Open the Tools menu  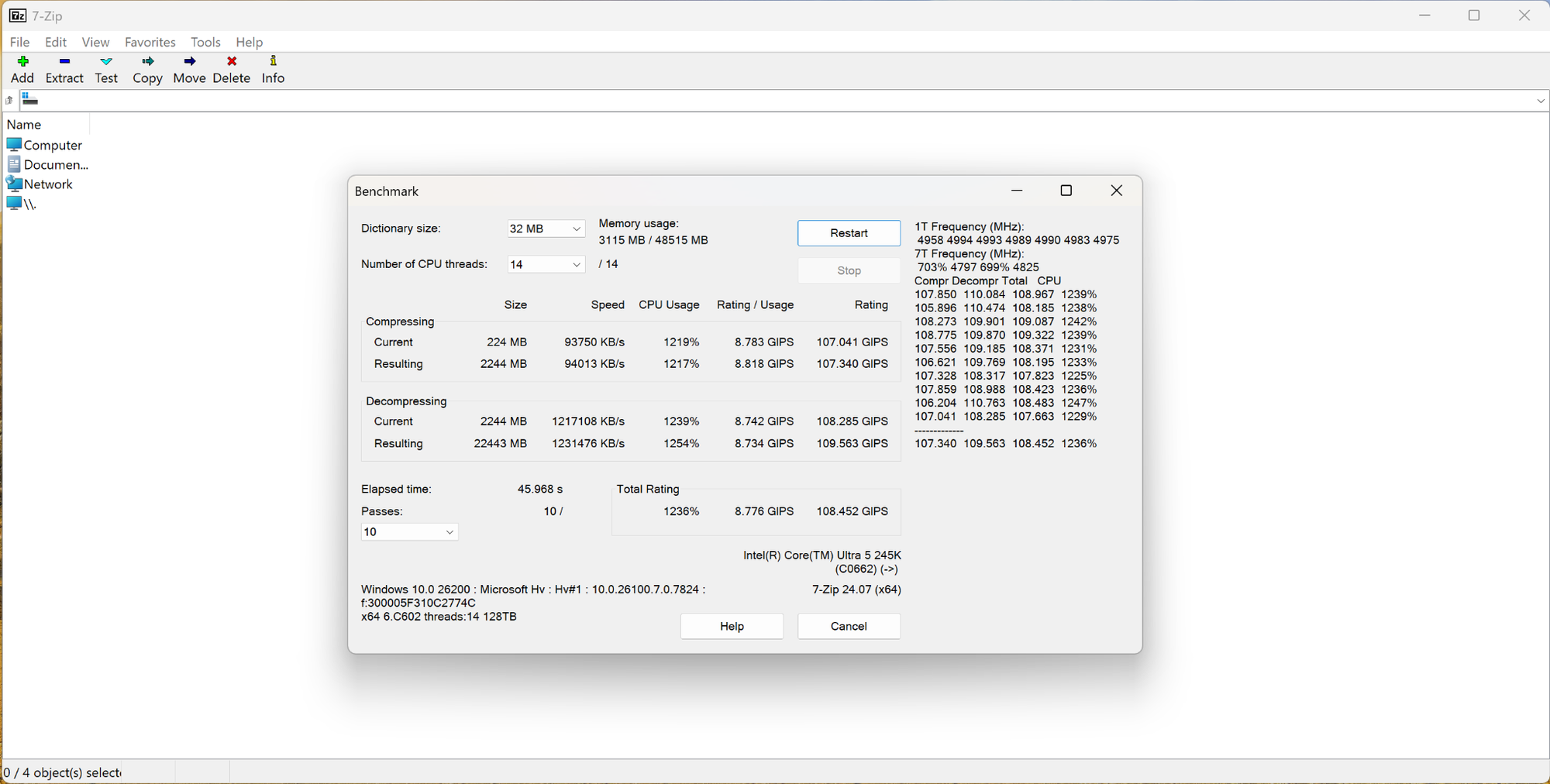[205, 42]
